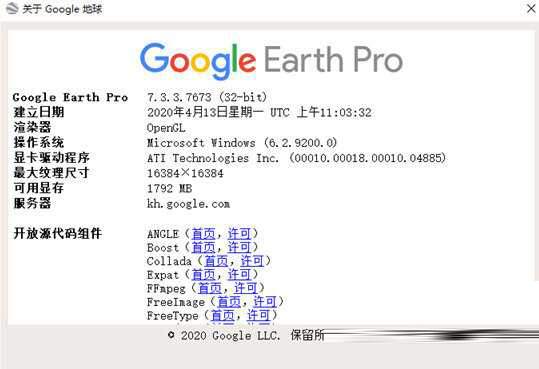Image resolution: width=539 pixels, height=369 pixels.
Task: Click the 操作系统 label
Action: (38, 142)
